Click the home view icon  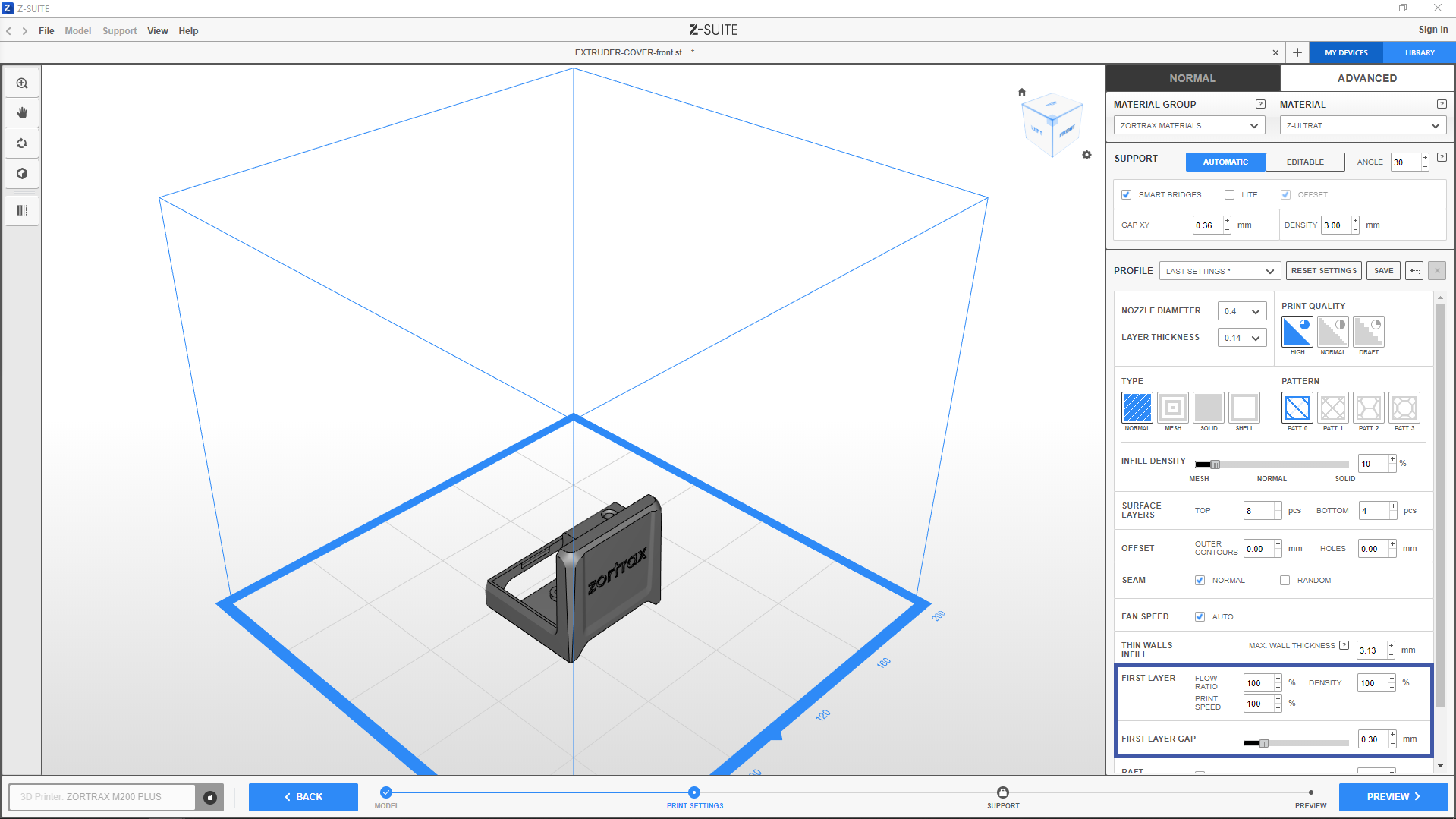[1021, 92]
